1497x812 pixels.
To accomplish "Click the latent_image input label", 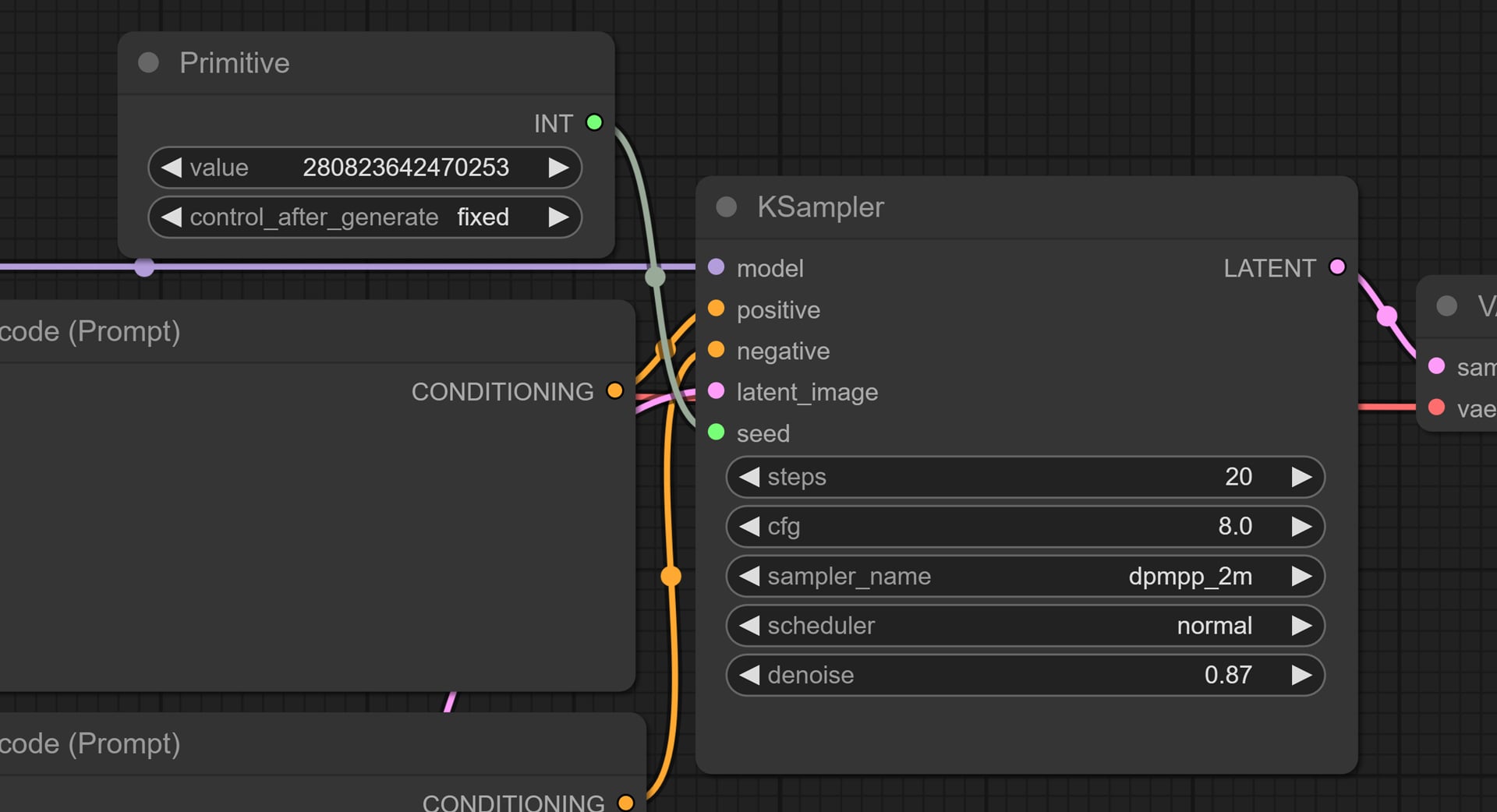I will (x=807, y=392).
